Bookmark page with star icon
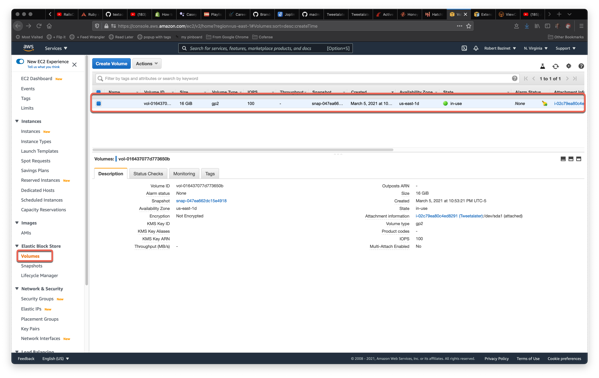Image resolution: width=599 pixels, height=378 pixels. 469,26
